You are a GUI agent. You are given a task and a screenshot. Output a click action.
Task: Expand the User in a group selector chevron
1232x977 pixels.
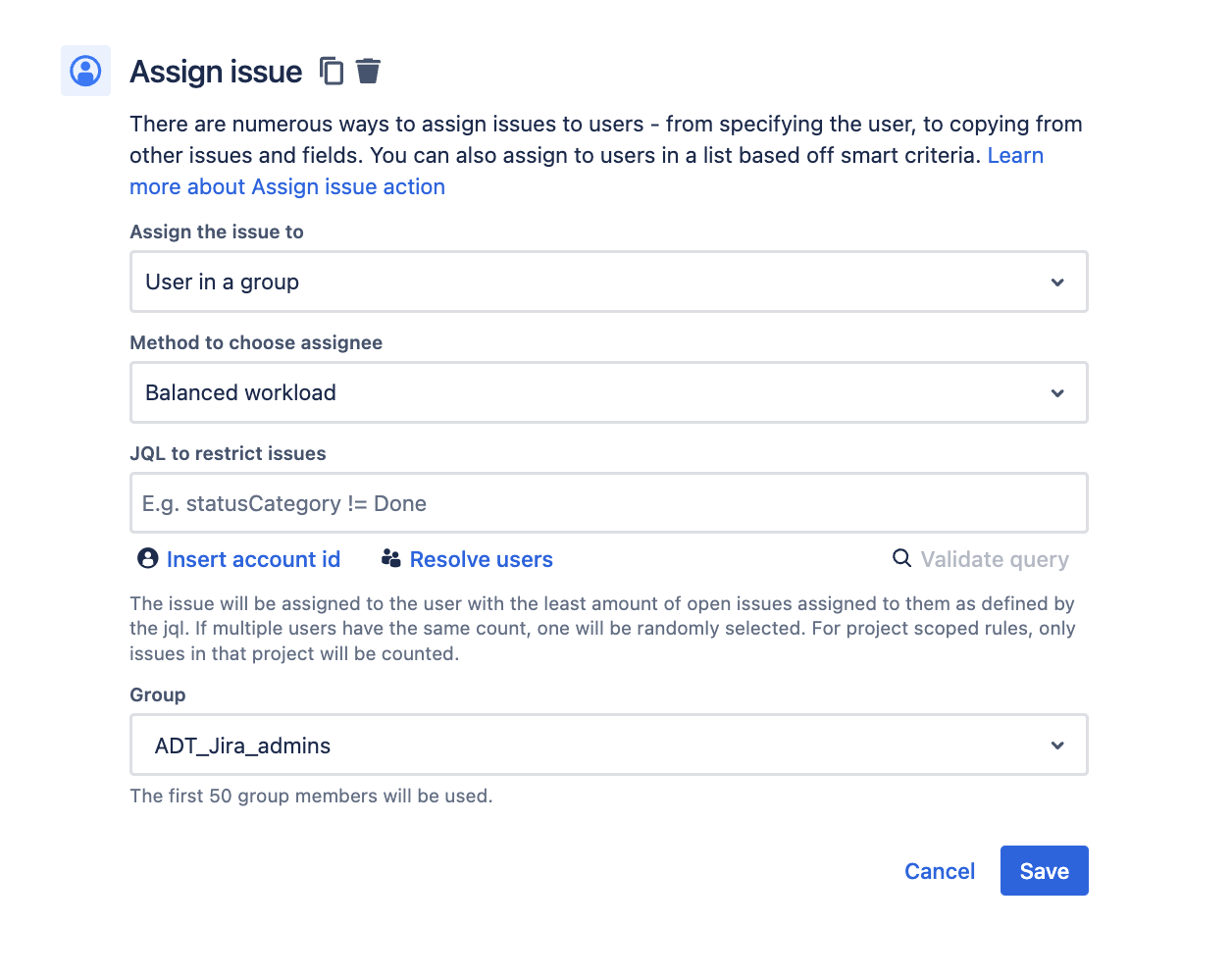click(x=1057, y=282)
